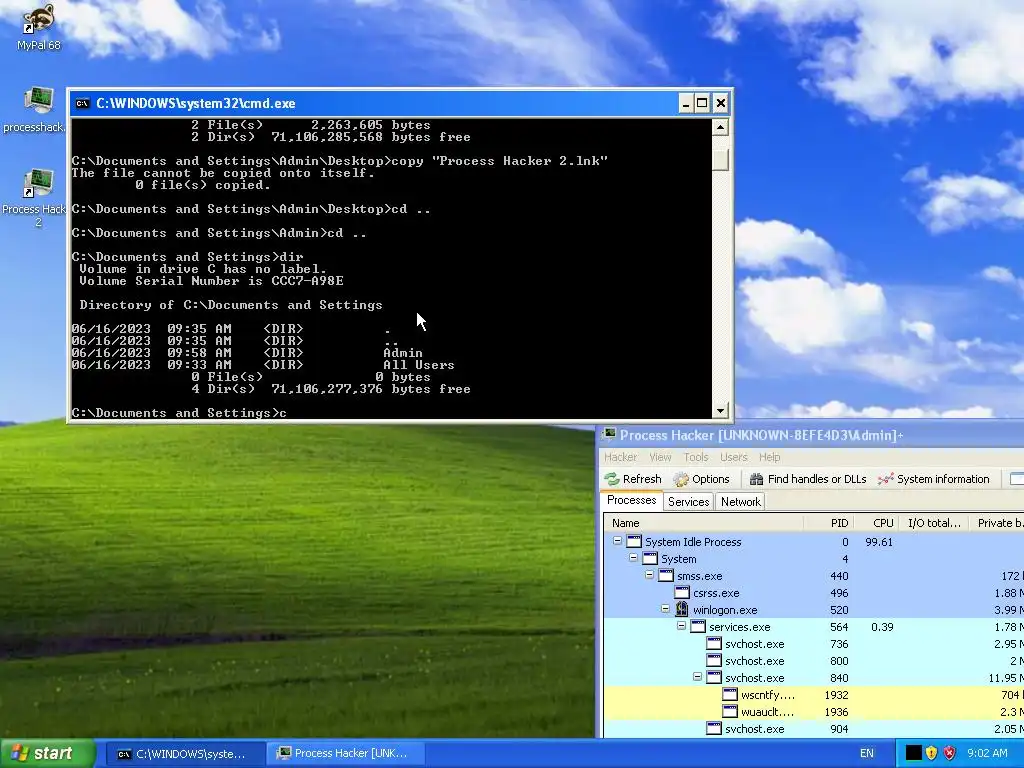Viewport: 1024px width, 768px height.
Task: Select the System process row
Action: [814, 559]
